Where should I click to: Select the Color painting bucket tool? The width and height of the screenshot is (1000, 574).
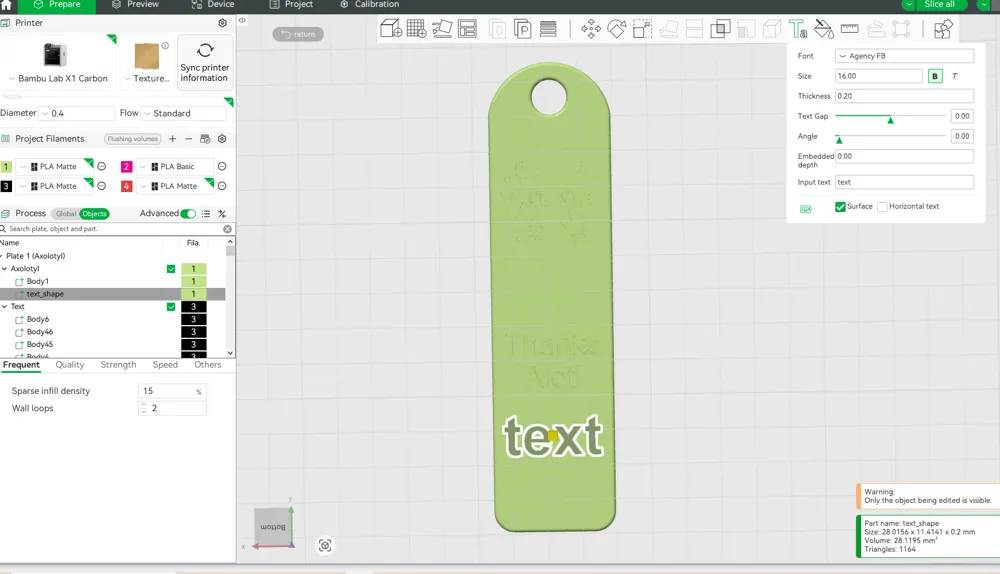[823, 29]
